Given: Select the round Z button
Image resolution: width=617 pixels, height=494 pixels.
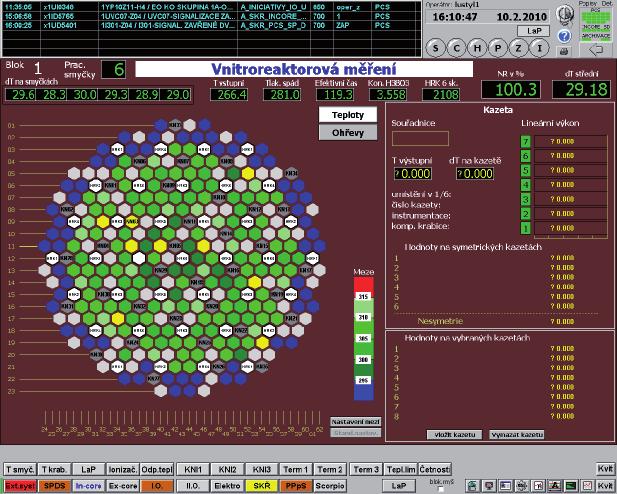Looking at the screenshot, I should [519, 48].
